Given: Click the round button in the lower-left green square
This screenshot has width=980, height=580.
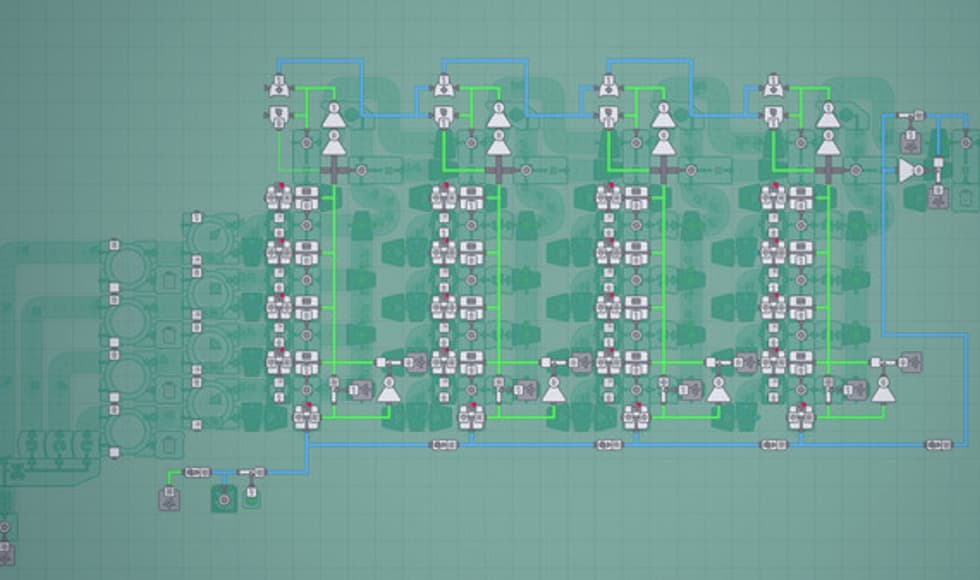Looking at the screenshot, I should coord(224,500).
